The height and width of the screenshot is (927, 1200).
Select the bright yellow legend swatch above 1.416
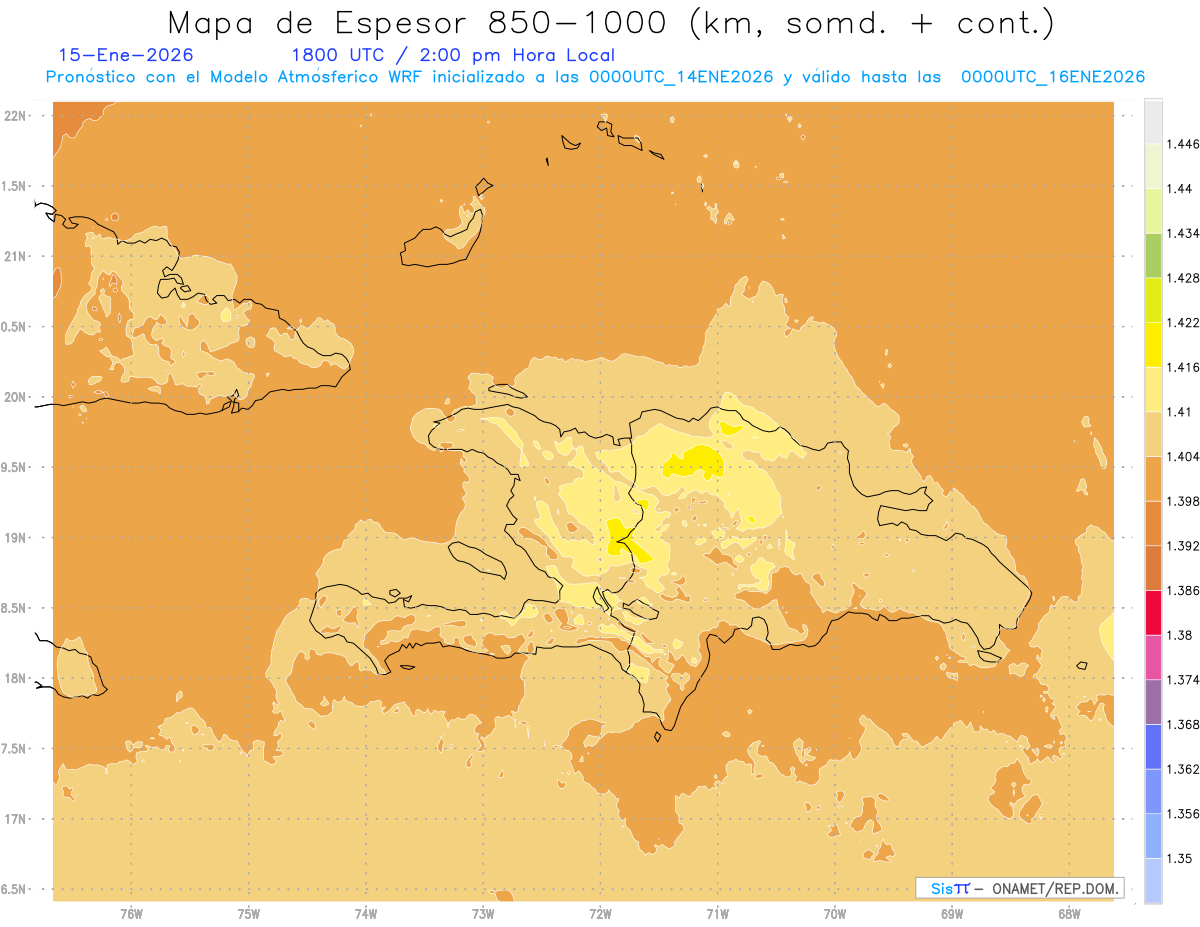pos(1153,344)
